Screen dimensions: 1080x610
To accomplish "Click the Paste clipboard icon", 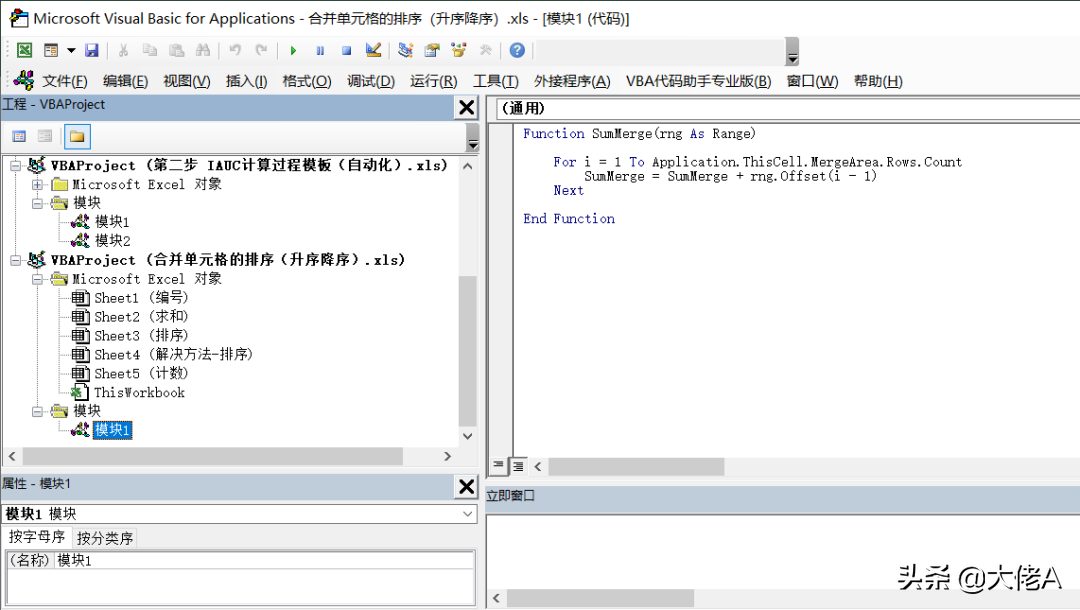I will click(x=176, y=50).
